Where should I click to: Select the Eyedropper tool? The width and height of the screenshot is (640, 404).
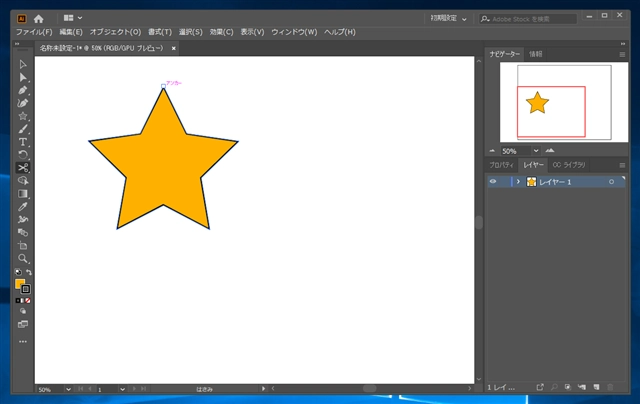point(23,206)
